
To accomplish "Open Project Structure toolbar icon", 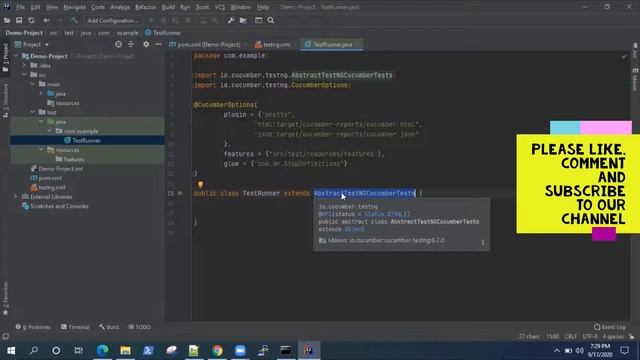I will coord(243,20).
